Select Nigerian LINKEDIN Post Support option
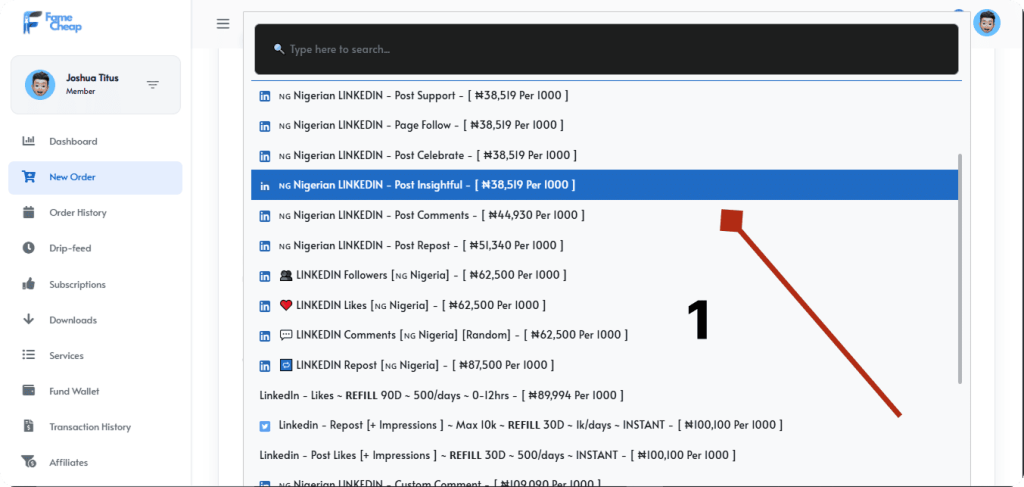Screen dimensions: 1024x487 tap(604, 95)
